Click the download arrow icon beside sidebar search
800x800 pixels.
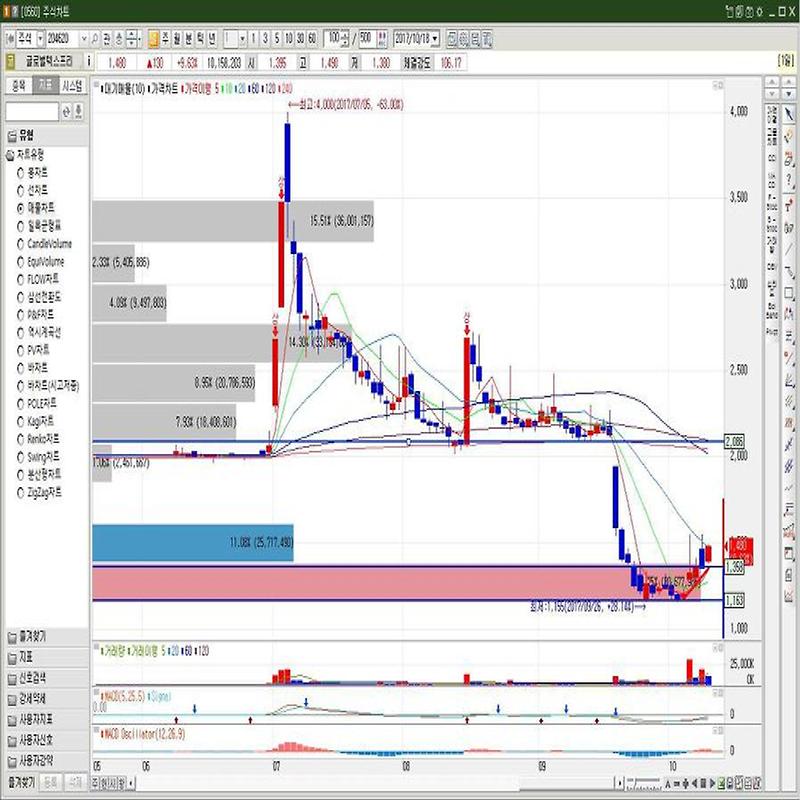point(79,111)
